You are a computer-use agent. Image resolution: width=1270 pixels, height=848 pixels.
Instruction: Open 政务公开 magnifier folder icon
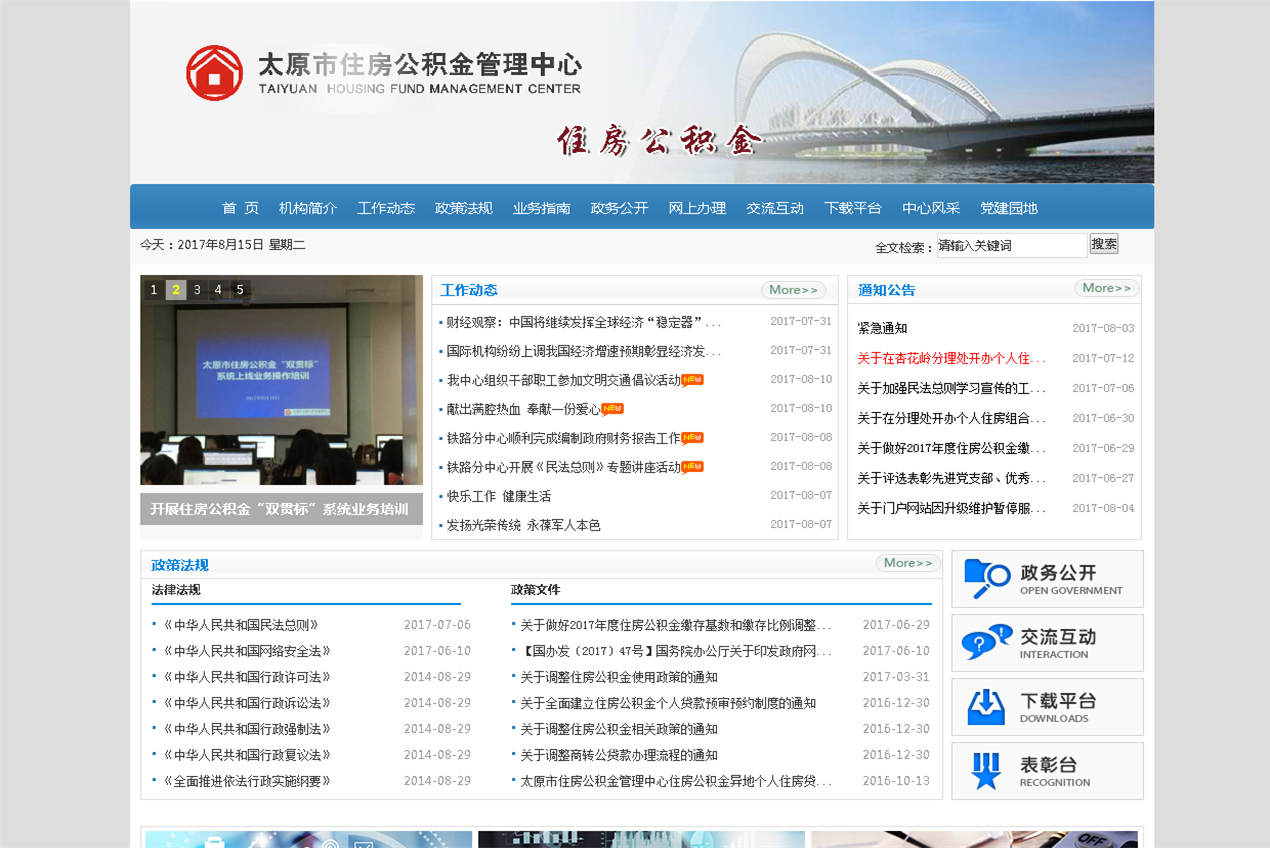click(986, 578)
